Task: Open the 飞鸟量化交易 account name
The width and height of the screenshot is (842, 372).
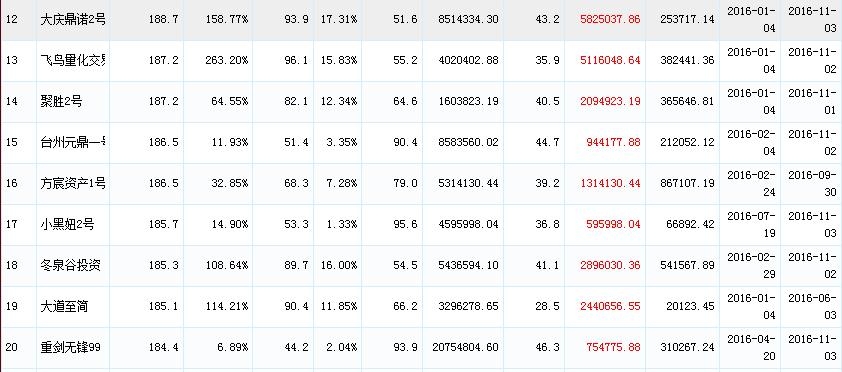Action: click(x=73, y=61)
